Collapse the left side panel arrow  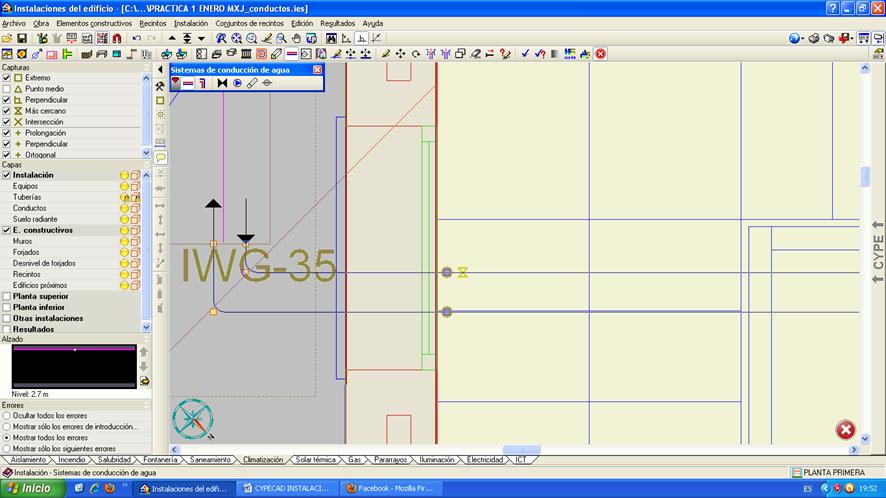159,70
